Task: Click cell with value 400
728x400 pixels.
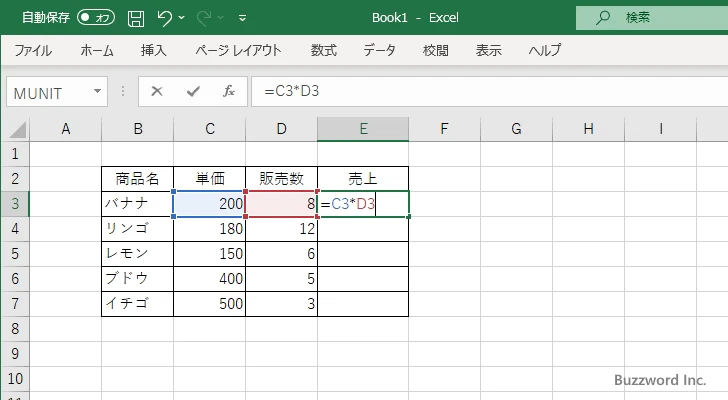Action: [x=210, y=279]
